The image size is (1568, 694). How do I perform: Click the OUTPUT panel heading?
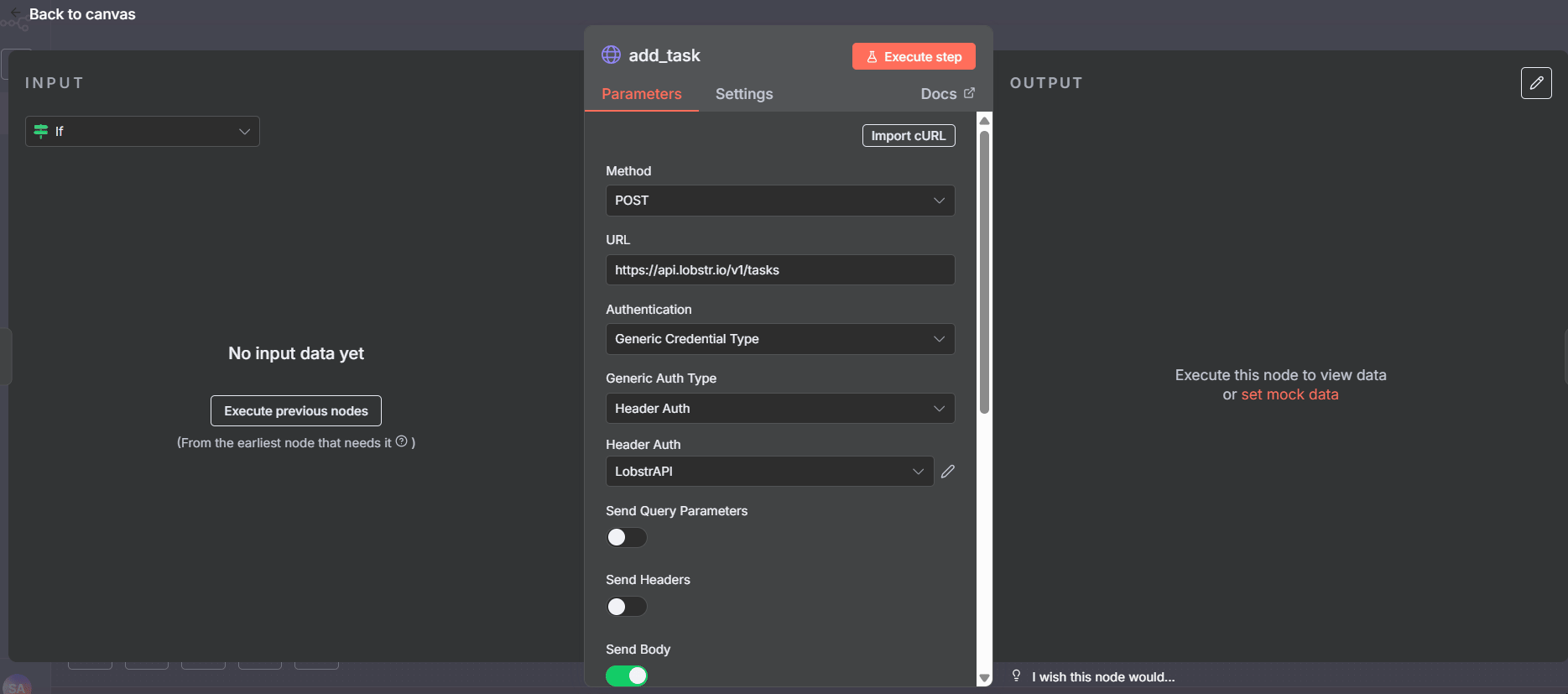(x=1046, y=83)
